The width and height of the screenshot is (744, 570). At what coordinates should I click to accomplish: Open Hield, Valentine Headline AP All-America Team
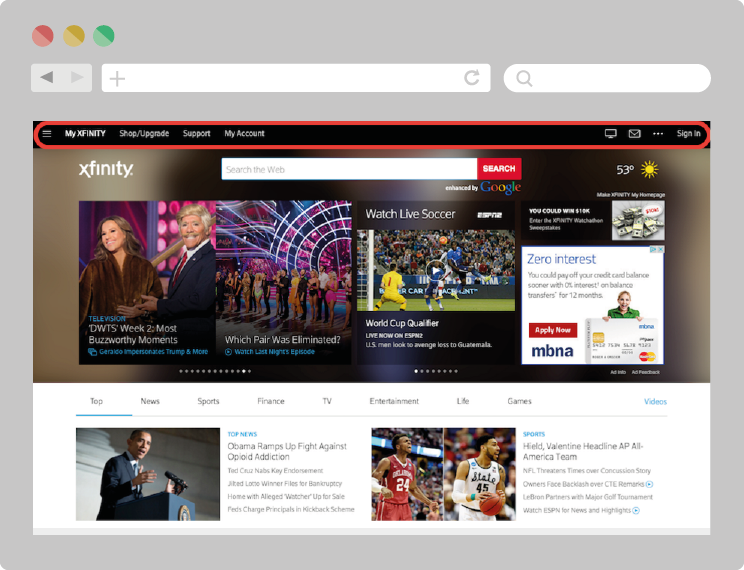[x=583, y=451]
